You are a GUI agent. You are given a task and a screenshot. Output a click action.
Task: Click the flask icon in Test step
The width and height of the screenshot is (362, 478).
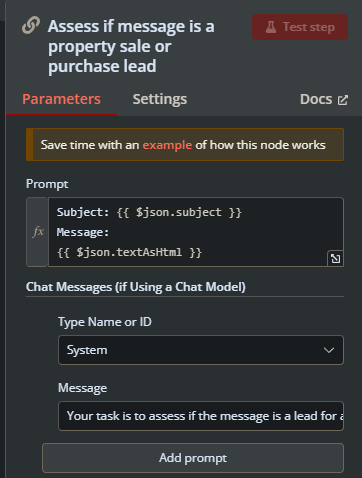tap(271, 27)
